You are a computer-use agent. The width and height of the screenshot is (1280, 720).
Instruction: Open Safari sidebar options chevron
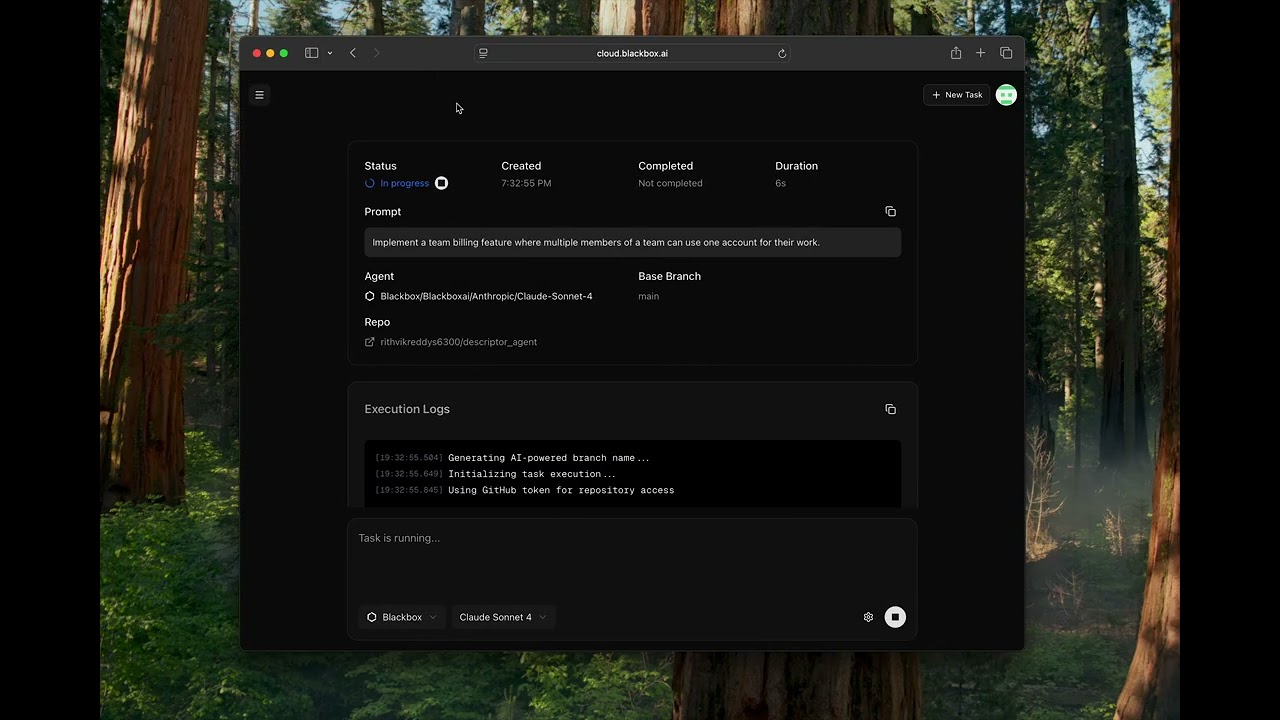(330, 53)
